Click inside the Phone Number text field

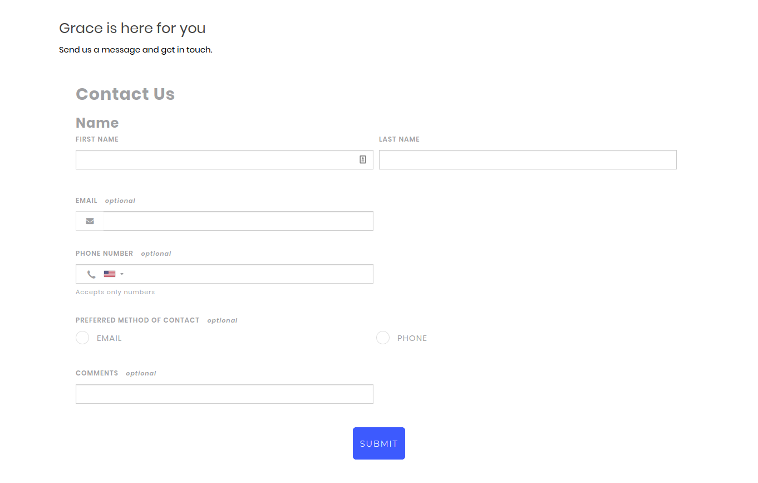click(250, 274)
